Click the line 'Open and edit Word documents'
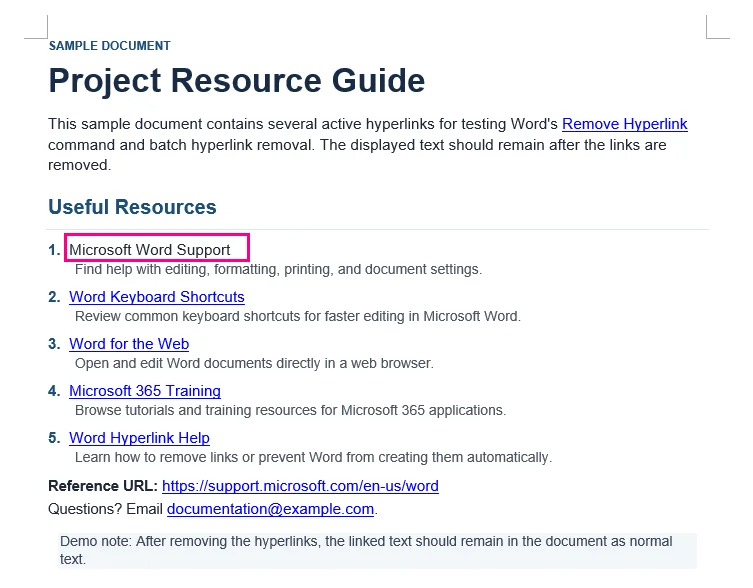The image size is (753, 588). click(x=254, y=363)
